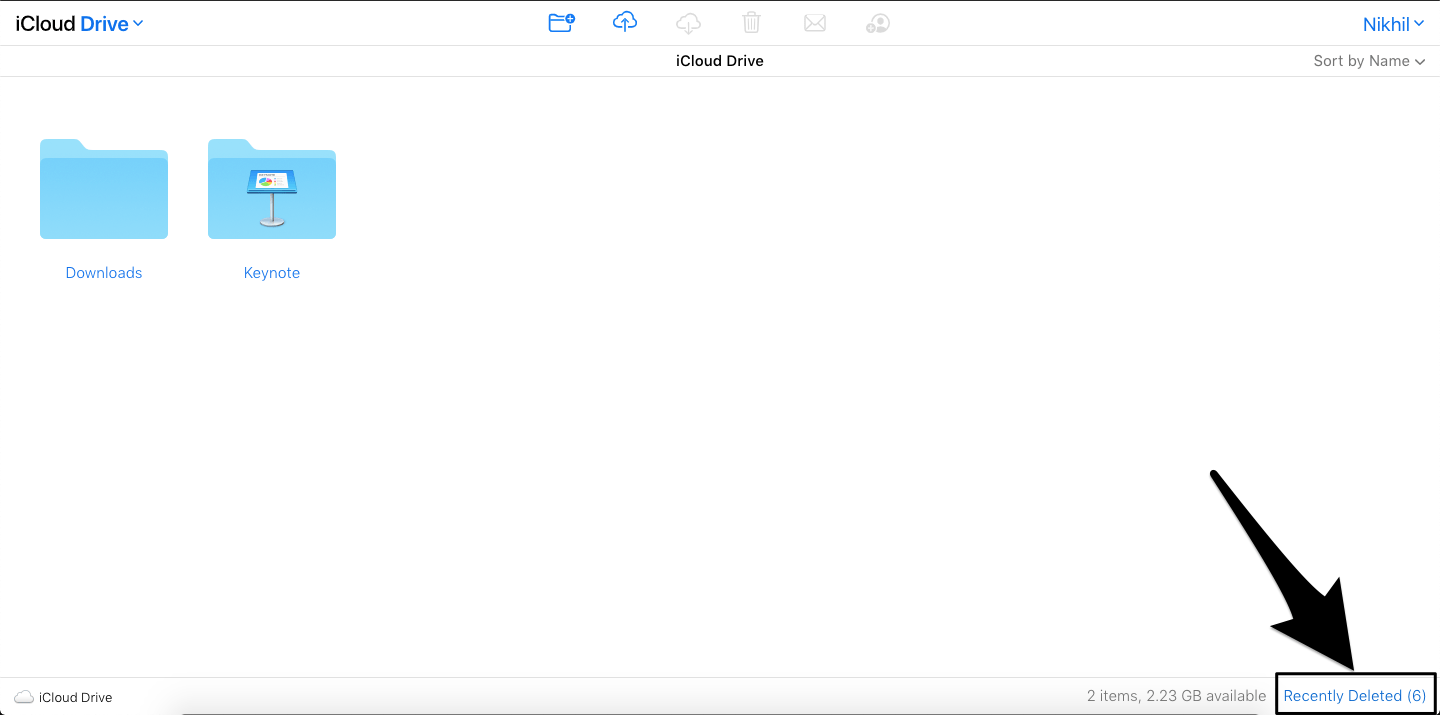Open the Recently Deleted (6) link
Screen dimensions: 1440x715
pos(1355,696)
